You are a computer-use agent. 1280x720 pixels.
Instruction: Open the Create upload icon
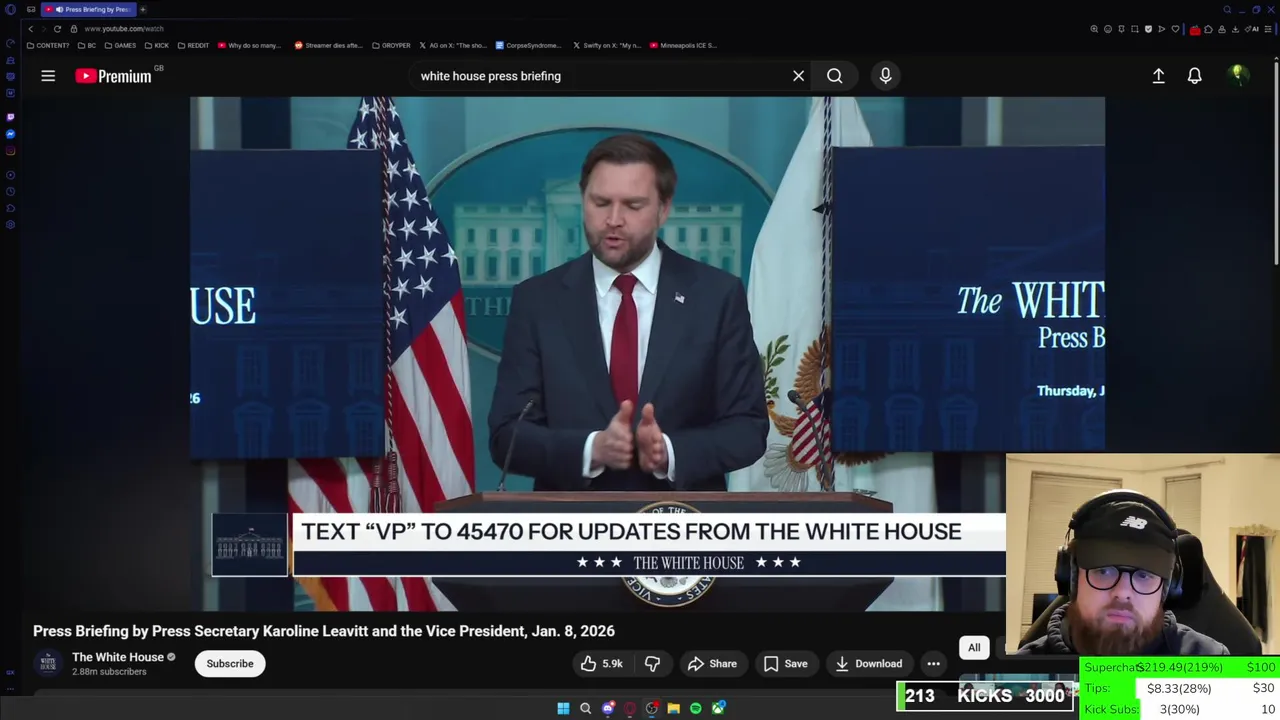point(1158,76)
